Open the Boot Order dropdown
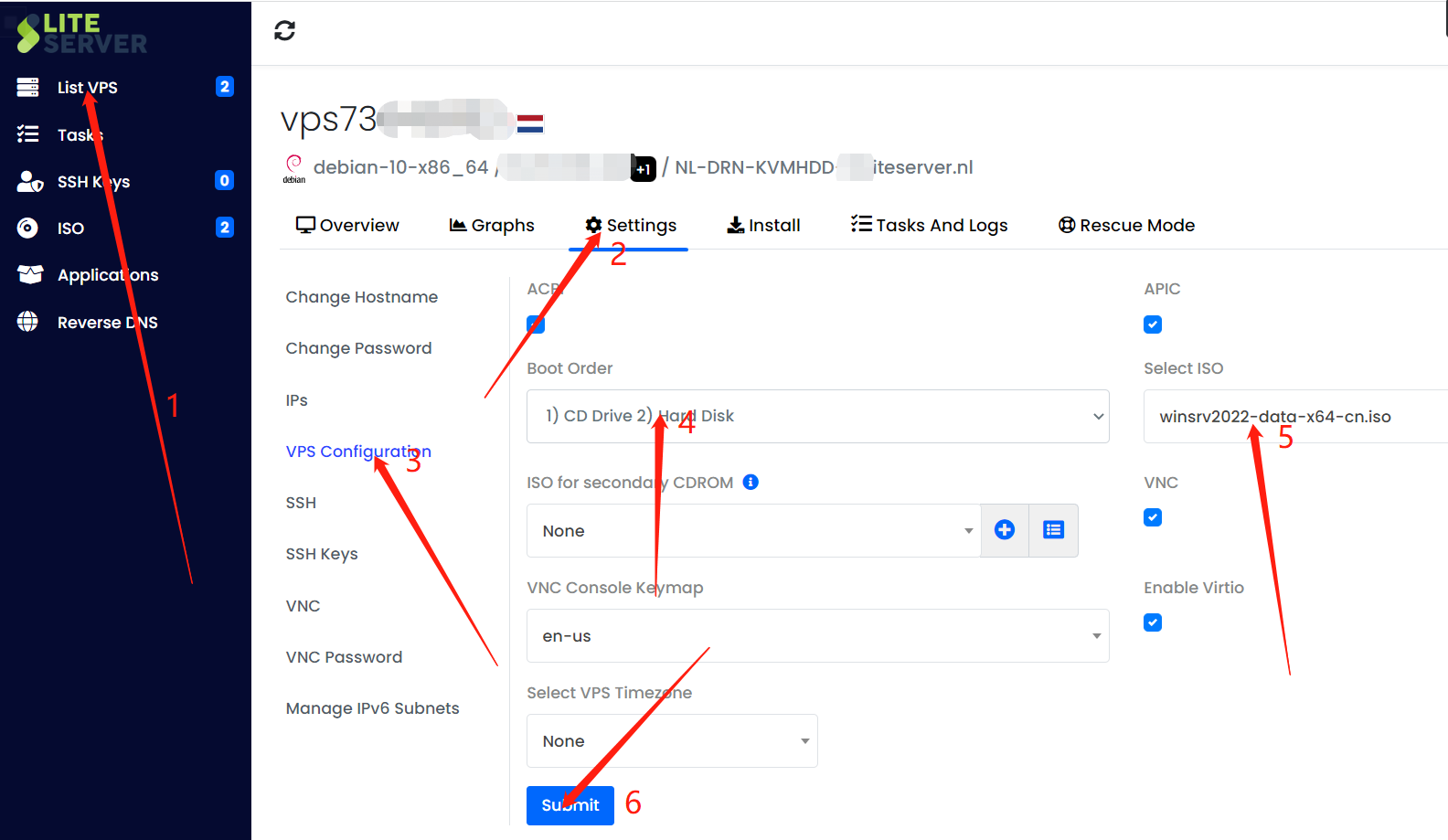This screenshot has height=840, width=1448. click(817, 417)
